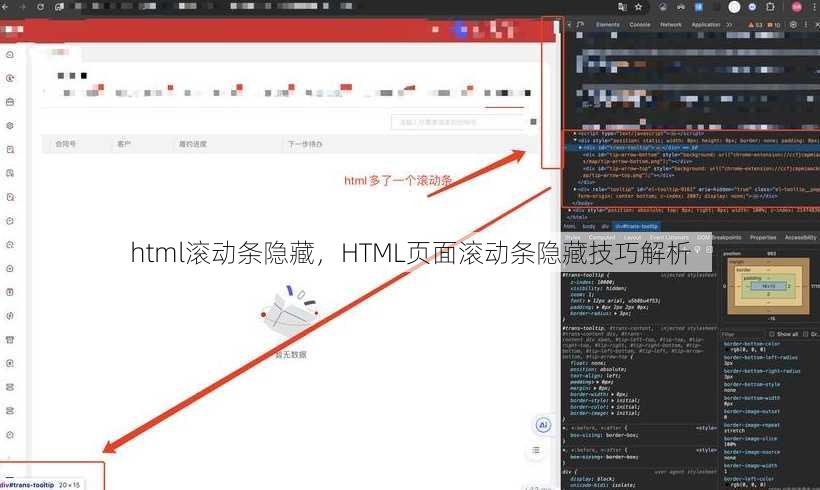Click the border-bottom-left-radius computed property

click(x=761, y=357)
